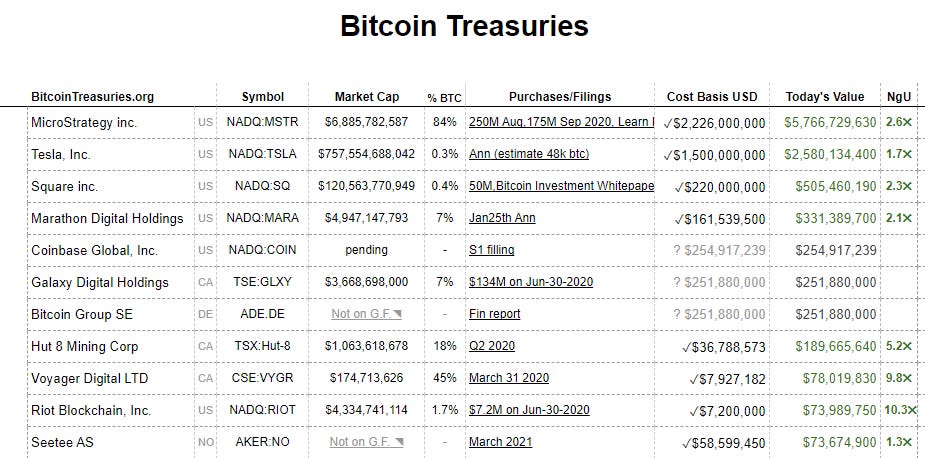Viewport: 925px width, 458px height.
Task: Expand 'Not on G.F.' arrow for AKER:NO
Action: pos(398,443)
